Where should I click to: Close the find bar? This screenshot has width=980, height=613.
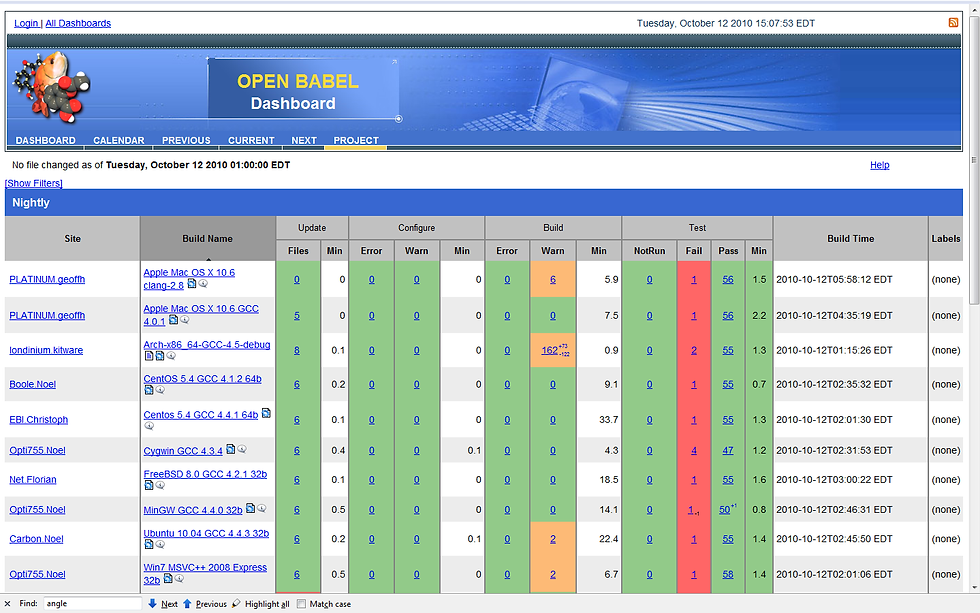pos(8,604)
